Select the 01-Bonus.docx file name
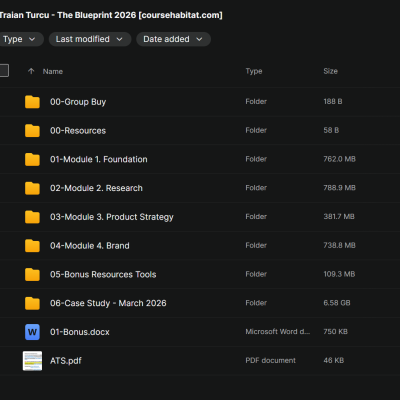Image resolution: width=400 pixels, height=400 pixels. (80, 332)
